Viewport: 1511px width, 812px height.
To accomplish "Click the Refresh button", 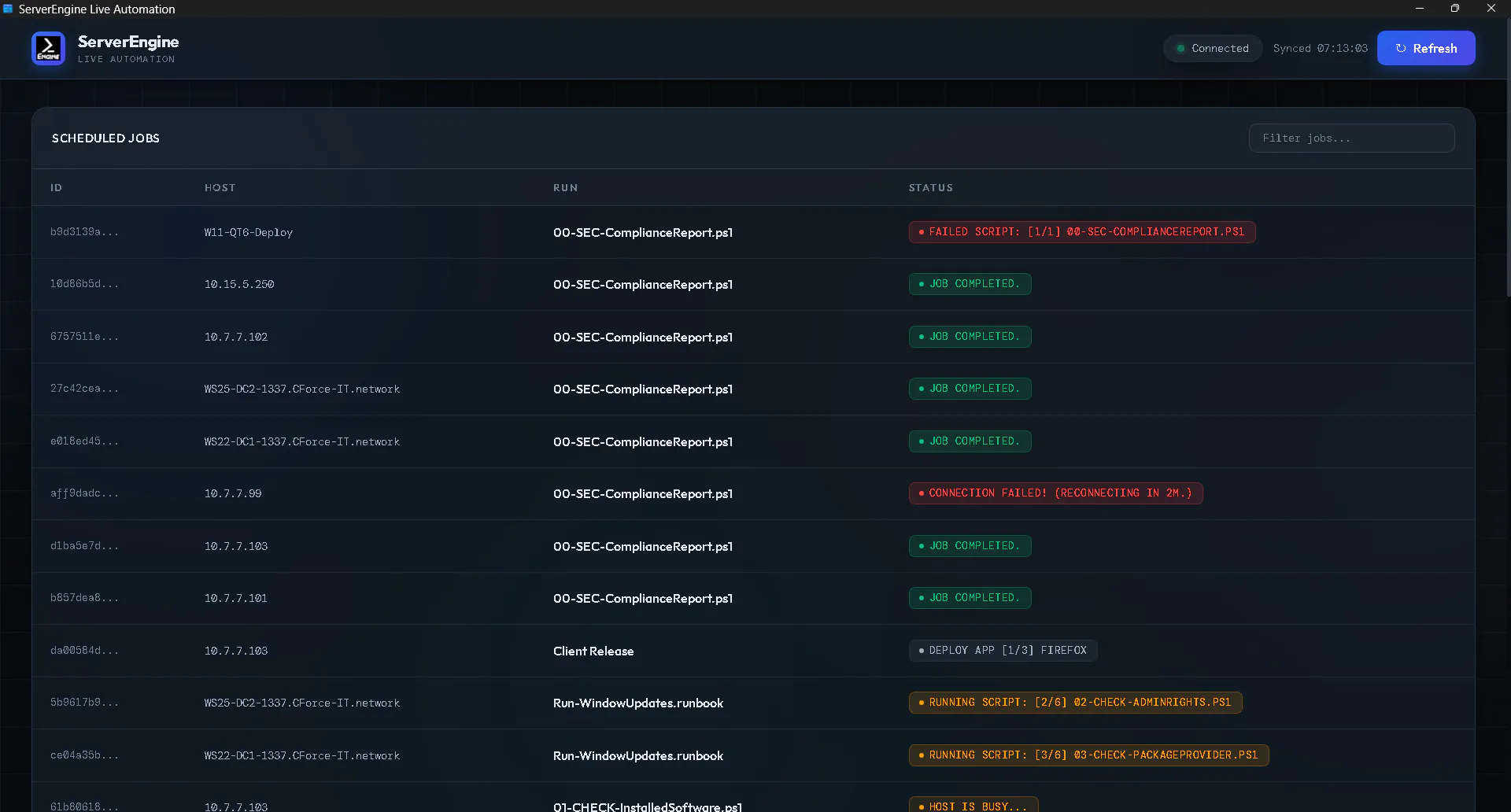I will click(x=1425, y=48).
